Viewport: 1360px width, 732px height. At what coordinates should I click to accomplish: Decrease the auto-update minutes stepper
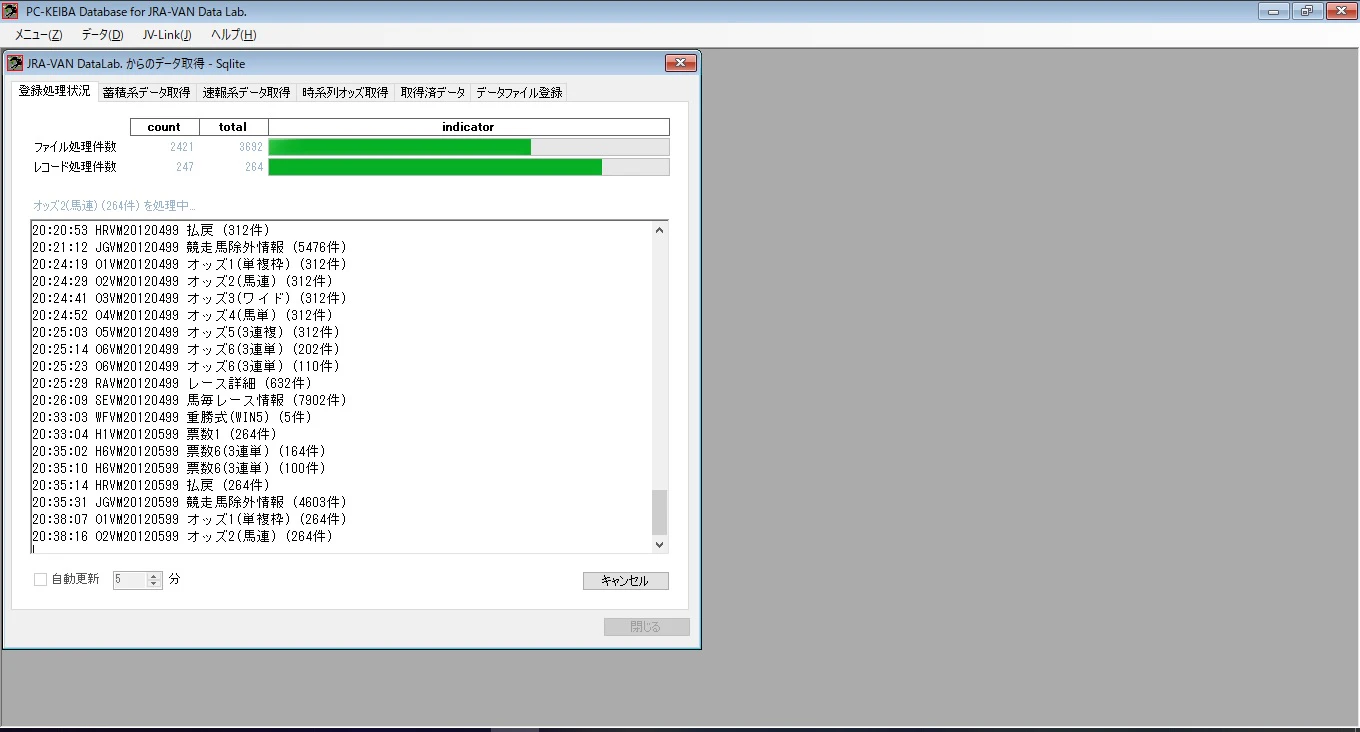(154, 584)
